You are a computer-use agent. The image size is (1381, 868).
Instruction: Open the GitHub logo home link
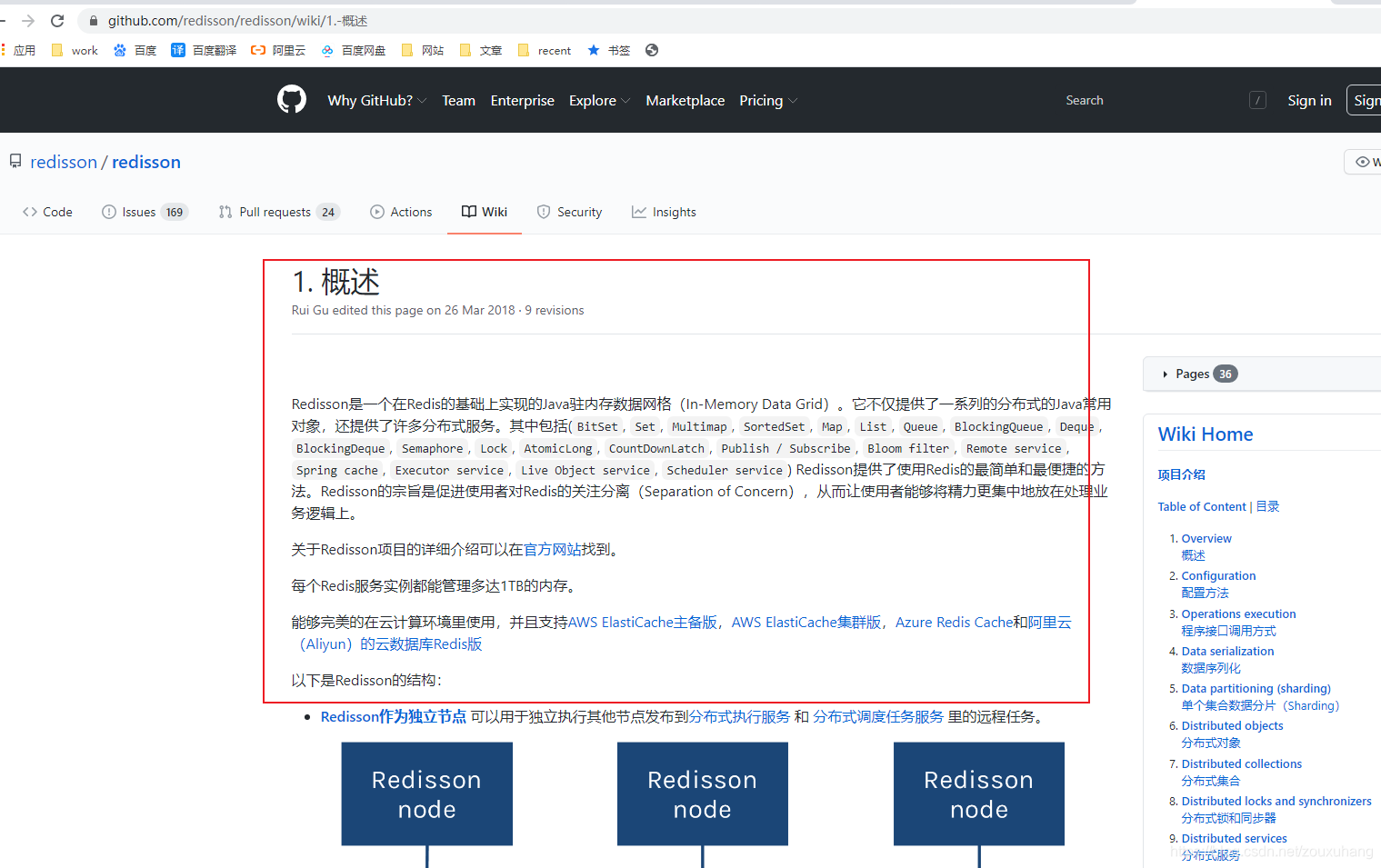point(292,99)
